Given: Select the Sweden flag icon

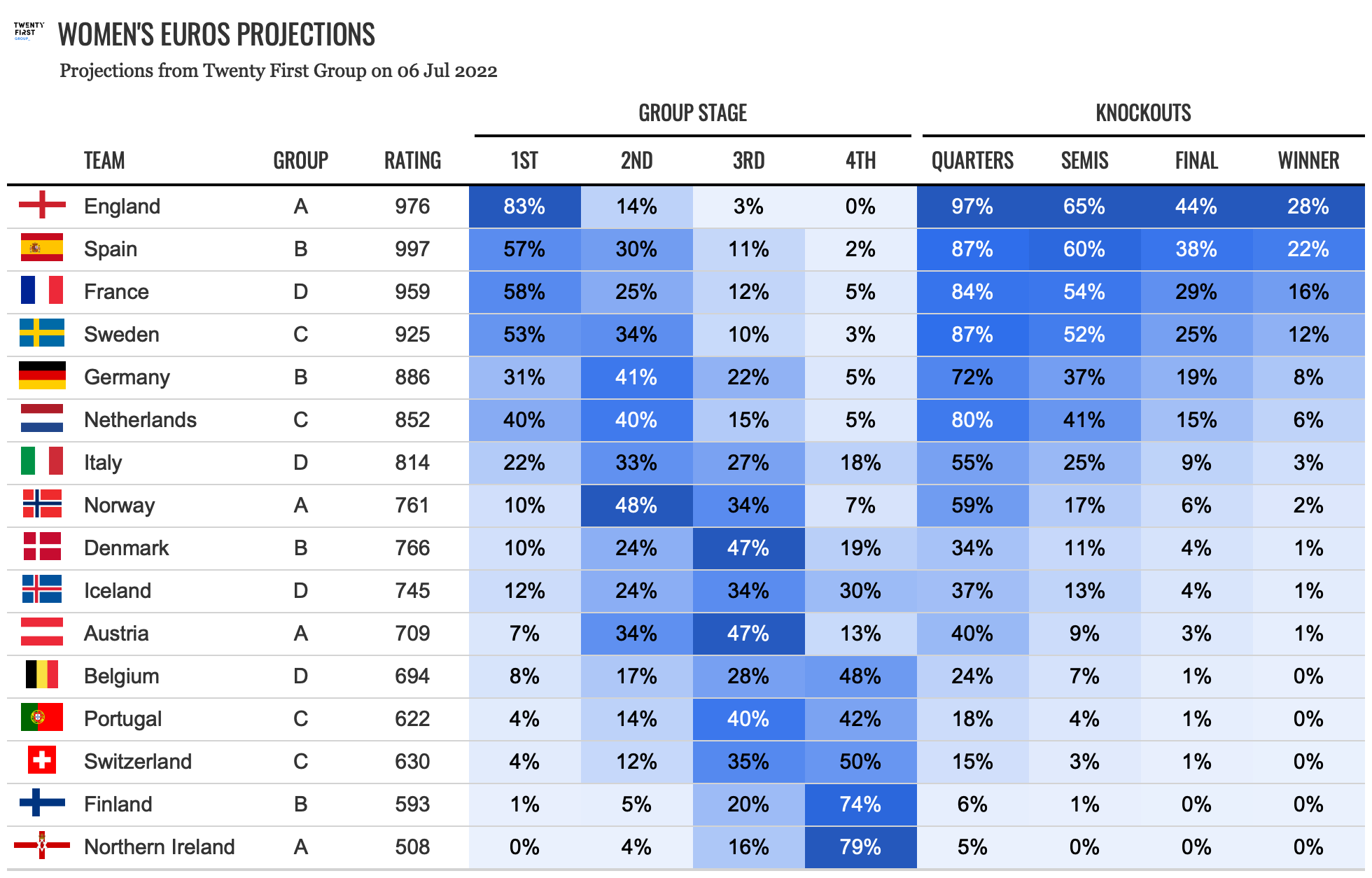Looking at the screenshot, I should pyautogui.click(x=42, y=333).
